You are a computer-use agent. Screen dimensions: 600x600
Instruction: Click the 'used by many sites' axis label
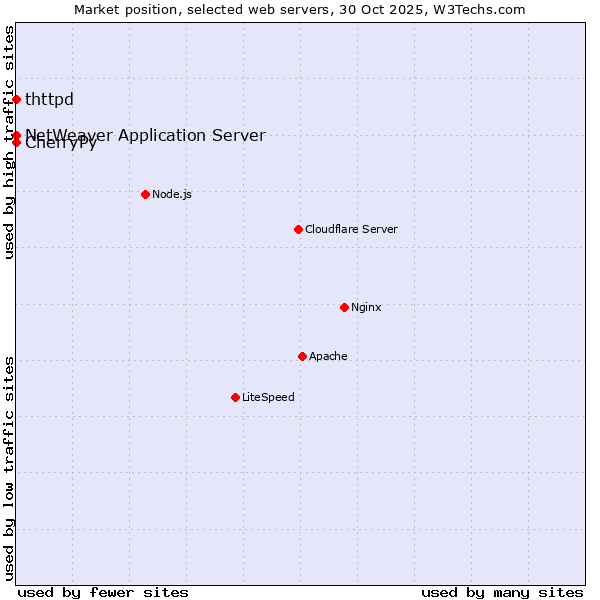[502, 592]
